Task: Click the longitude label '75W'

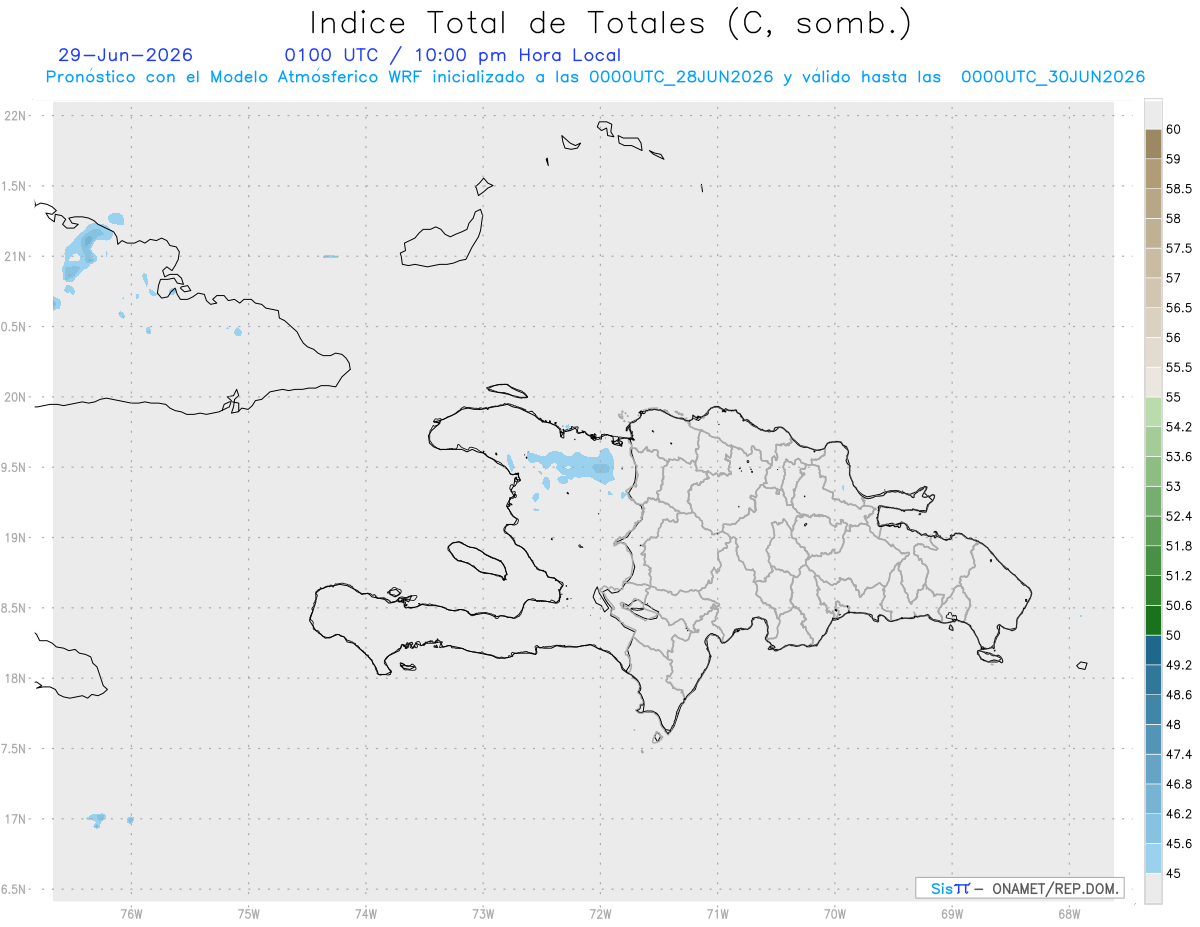Action: point(248,913)
